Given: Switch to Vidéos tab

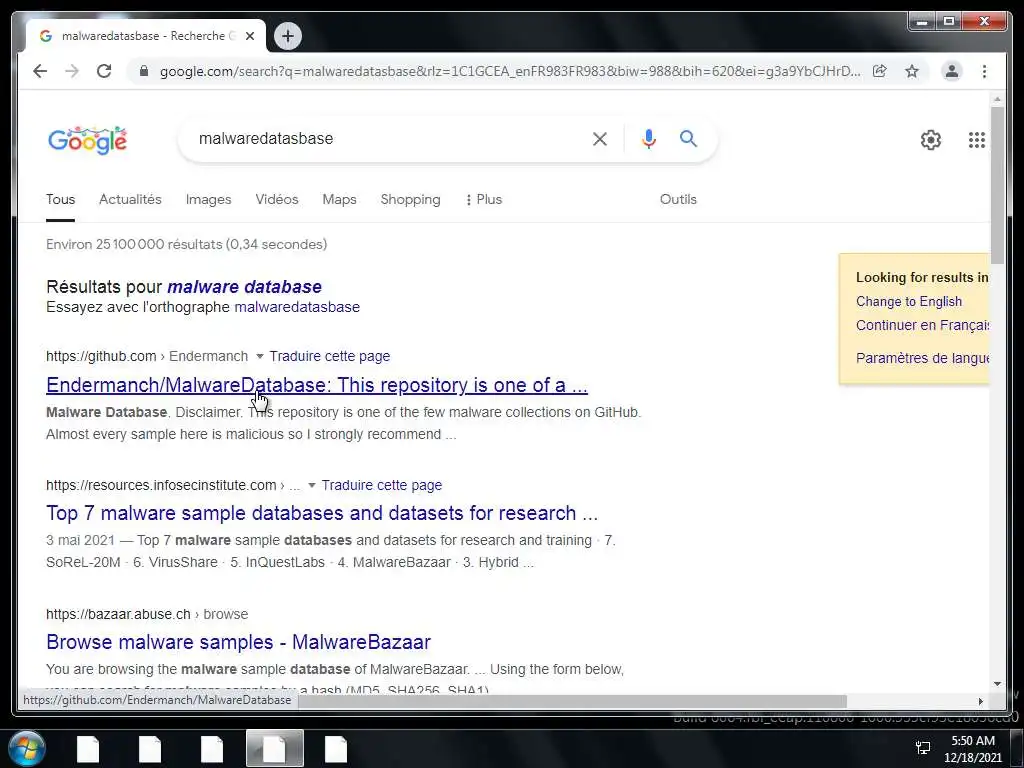Looking at the screenshot, I should click(x=277, y=199).
